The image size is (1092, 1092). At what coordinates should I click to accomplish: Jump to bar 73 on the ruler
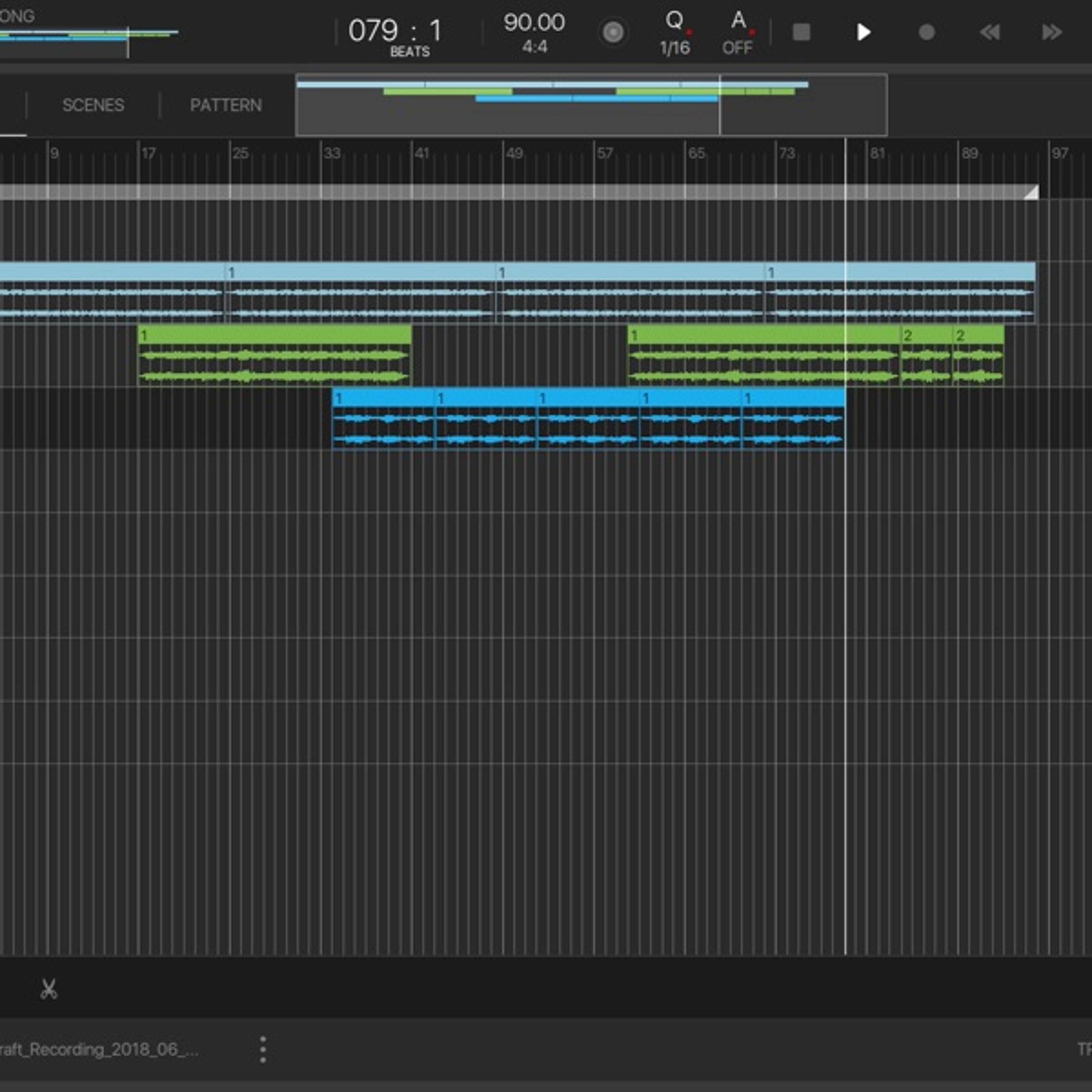[x=787, y=153]
